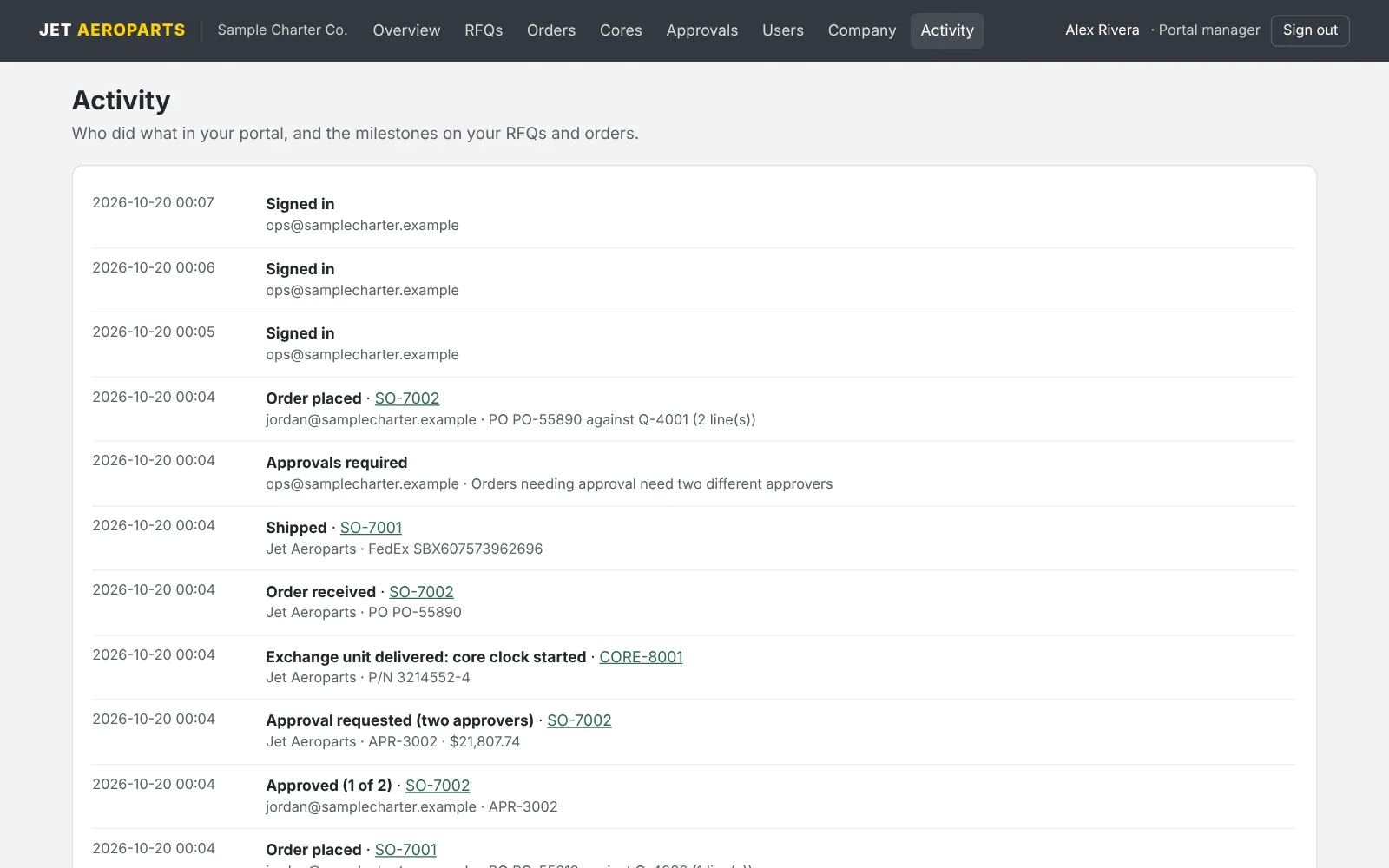Select the Activity tab in the navbar
The image size is (1389, 868).
click(947, 30)
